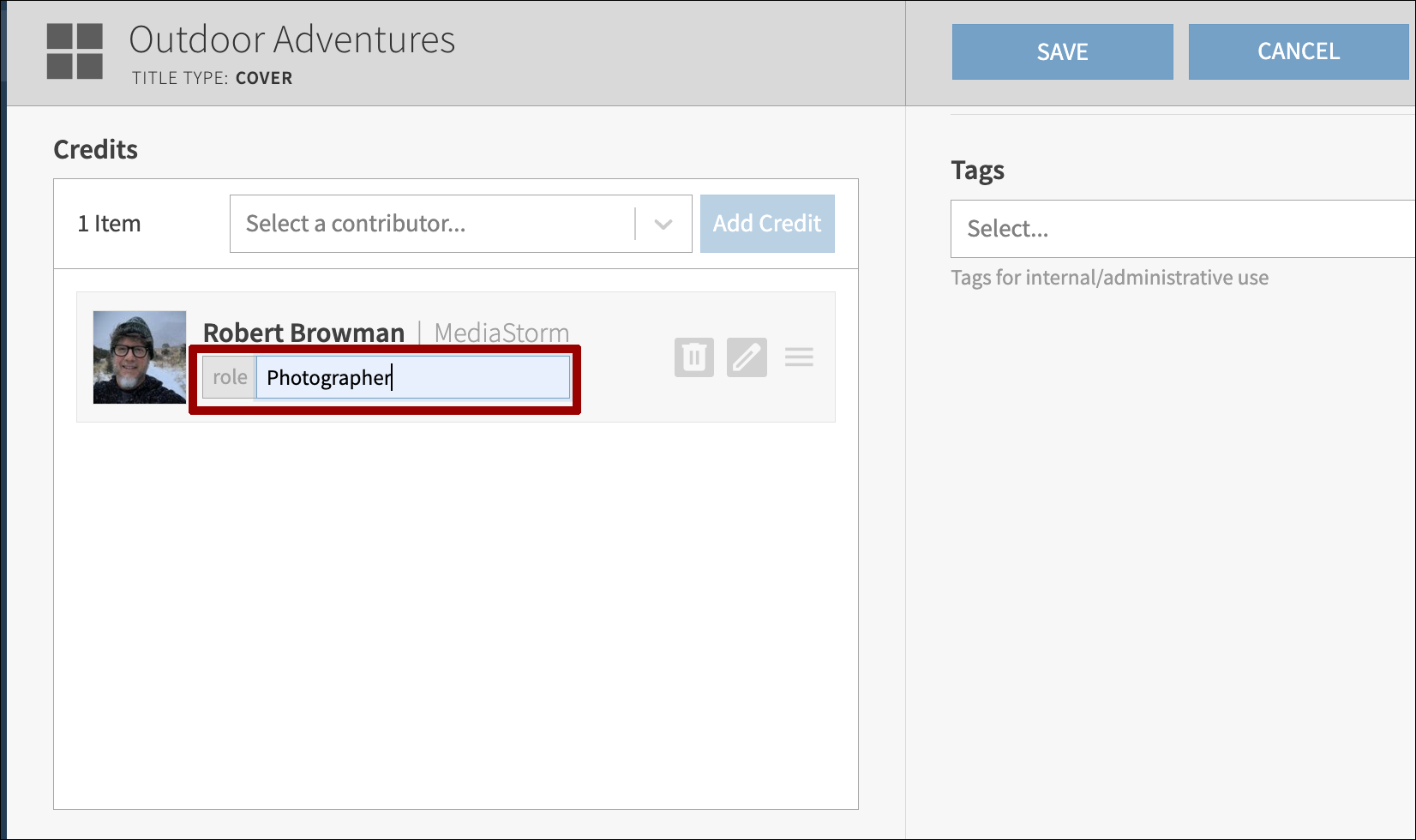Click the grid icon beside Outdoor Adventures

[x=75, y=51]
